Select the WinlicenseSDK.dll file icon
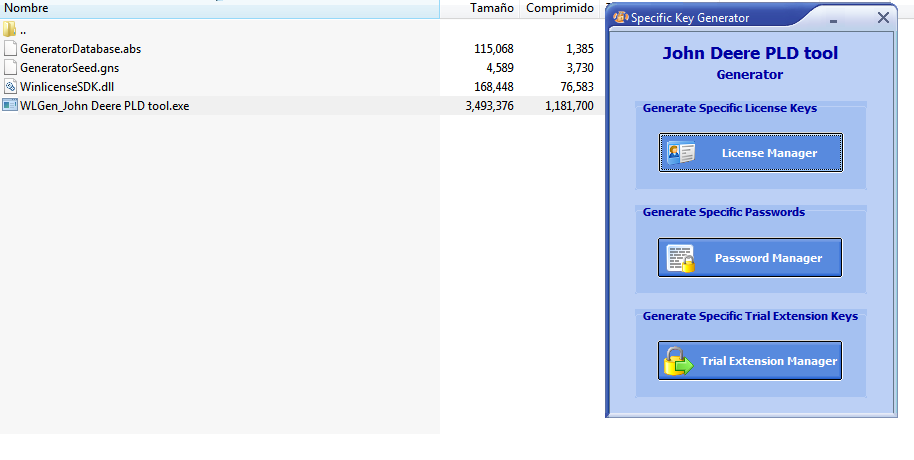 tap(10, 86)
